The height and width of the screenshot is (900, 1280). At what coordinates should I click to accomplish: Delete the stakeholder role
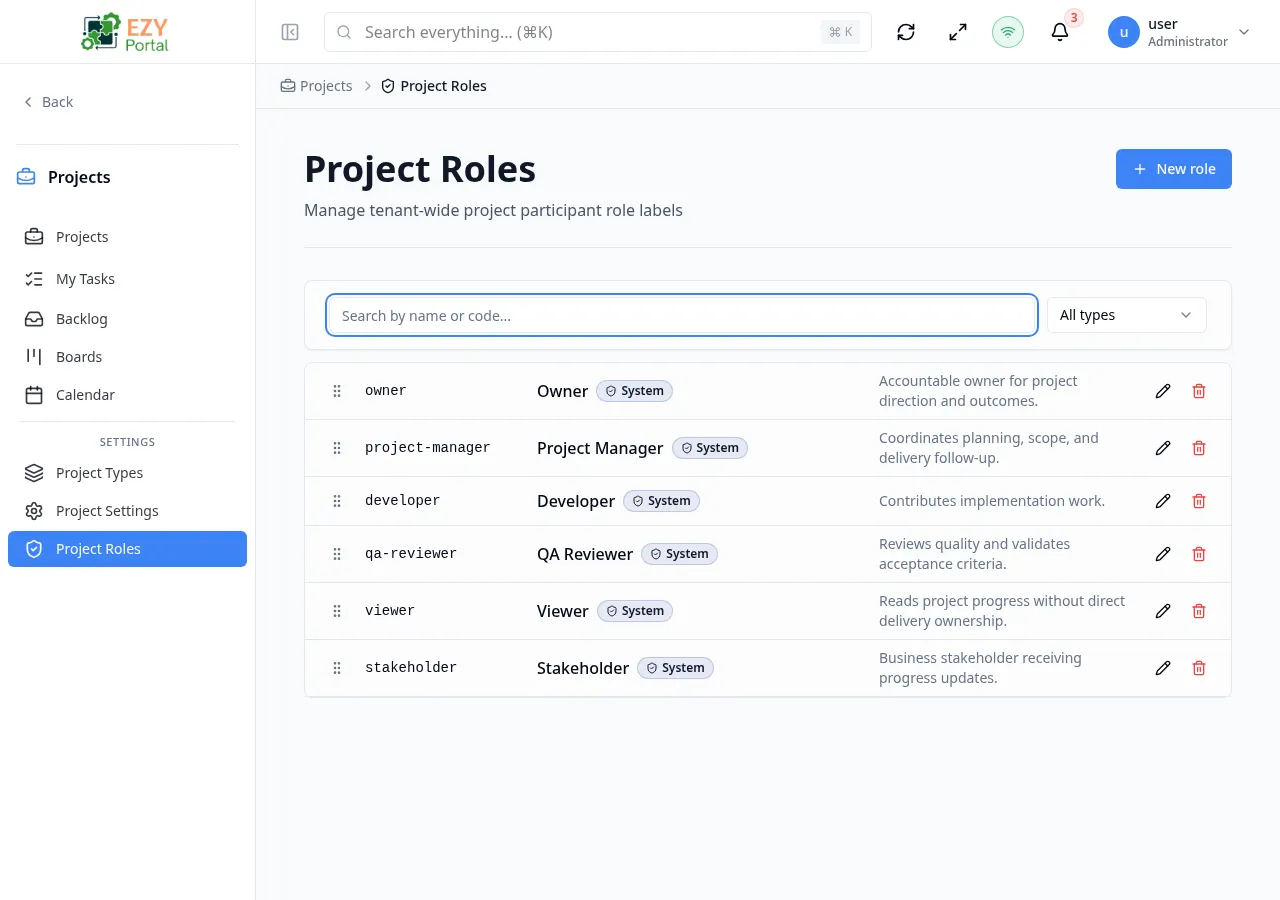pyautogui.click(x=1199, y=668)
